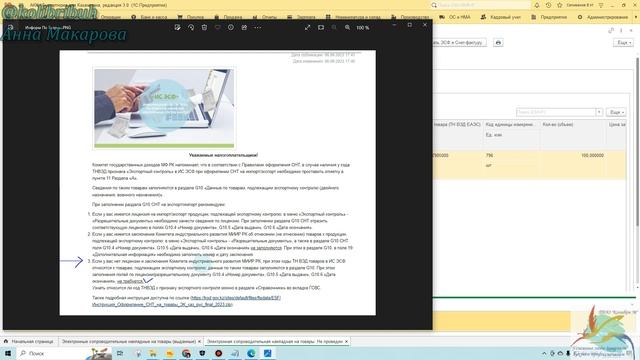Open history clock icon in 1C header
The width and height of the screenshot is (640, 360).
pyautogui.click(x=548, y=5)
